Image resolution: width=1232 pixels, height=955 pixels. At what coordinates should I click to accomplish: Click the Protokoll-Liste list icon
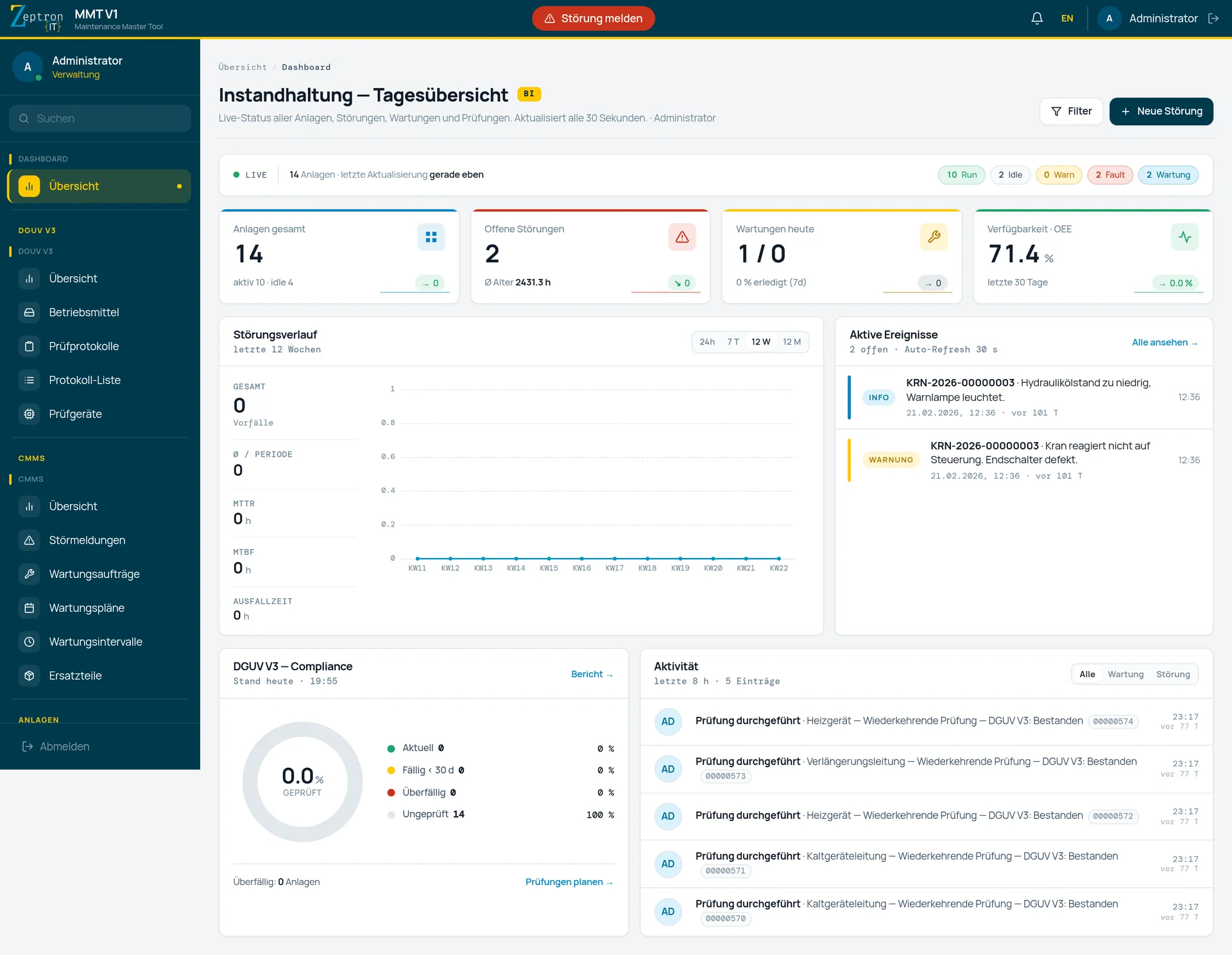[30, 380]
